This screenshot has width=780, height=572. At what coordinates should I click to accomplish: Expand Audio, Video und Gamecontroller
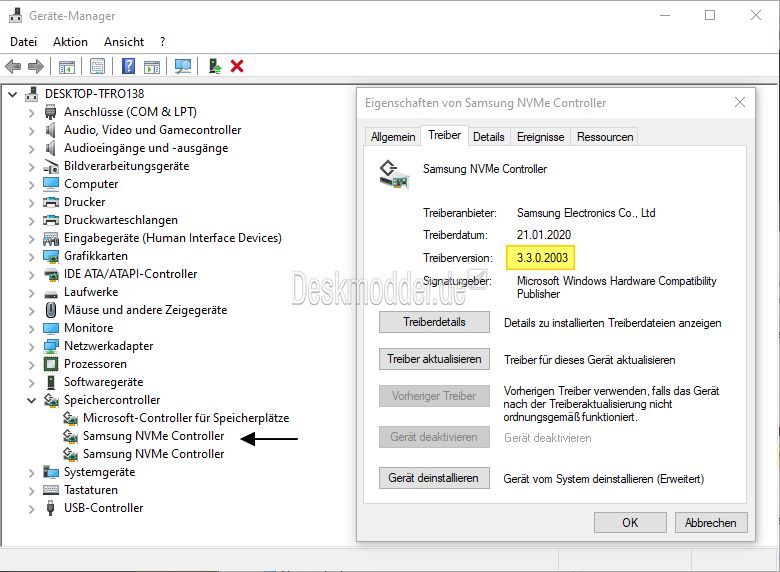click(x=31, y=131)
